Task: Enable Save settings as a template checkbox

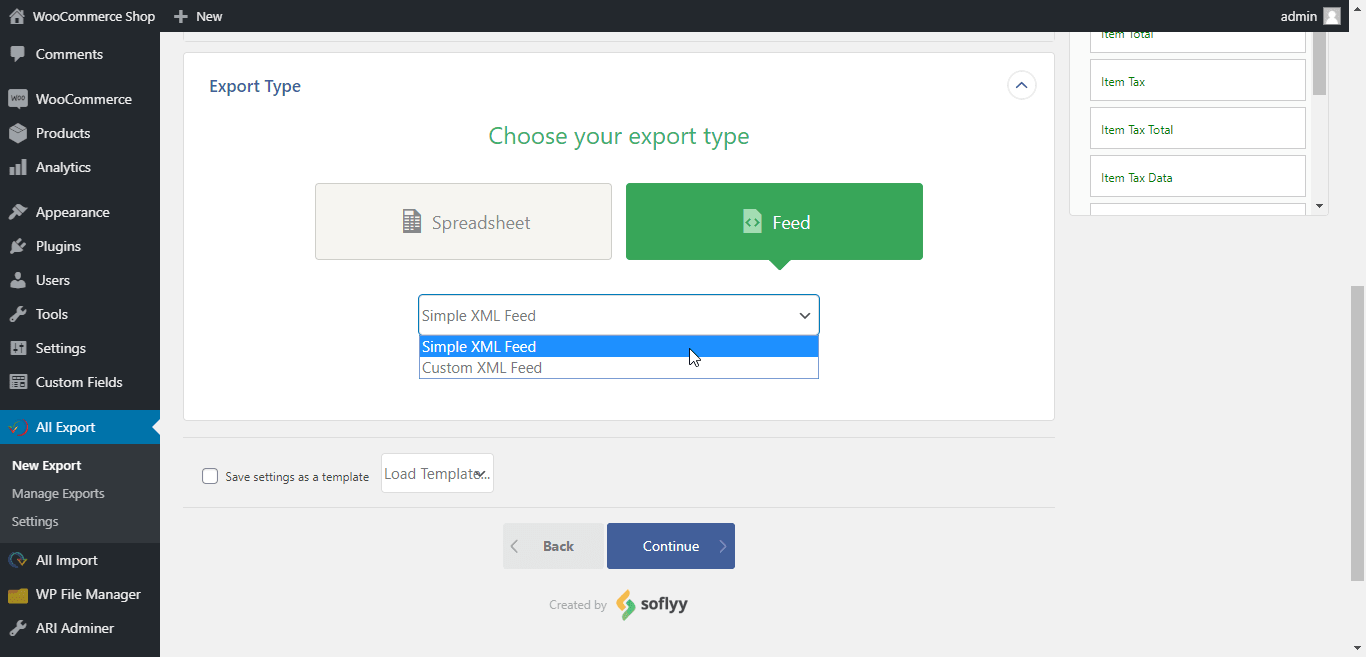Action: 210,476
